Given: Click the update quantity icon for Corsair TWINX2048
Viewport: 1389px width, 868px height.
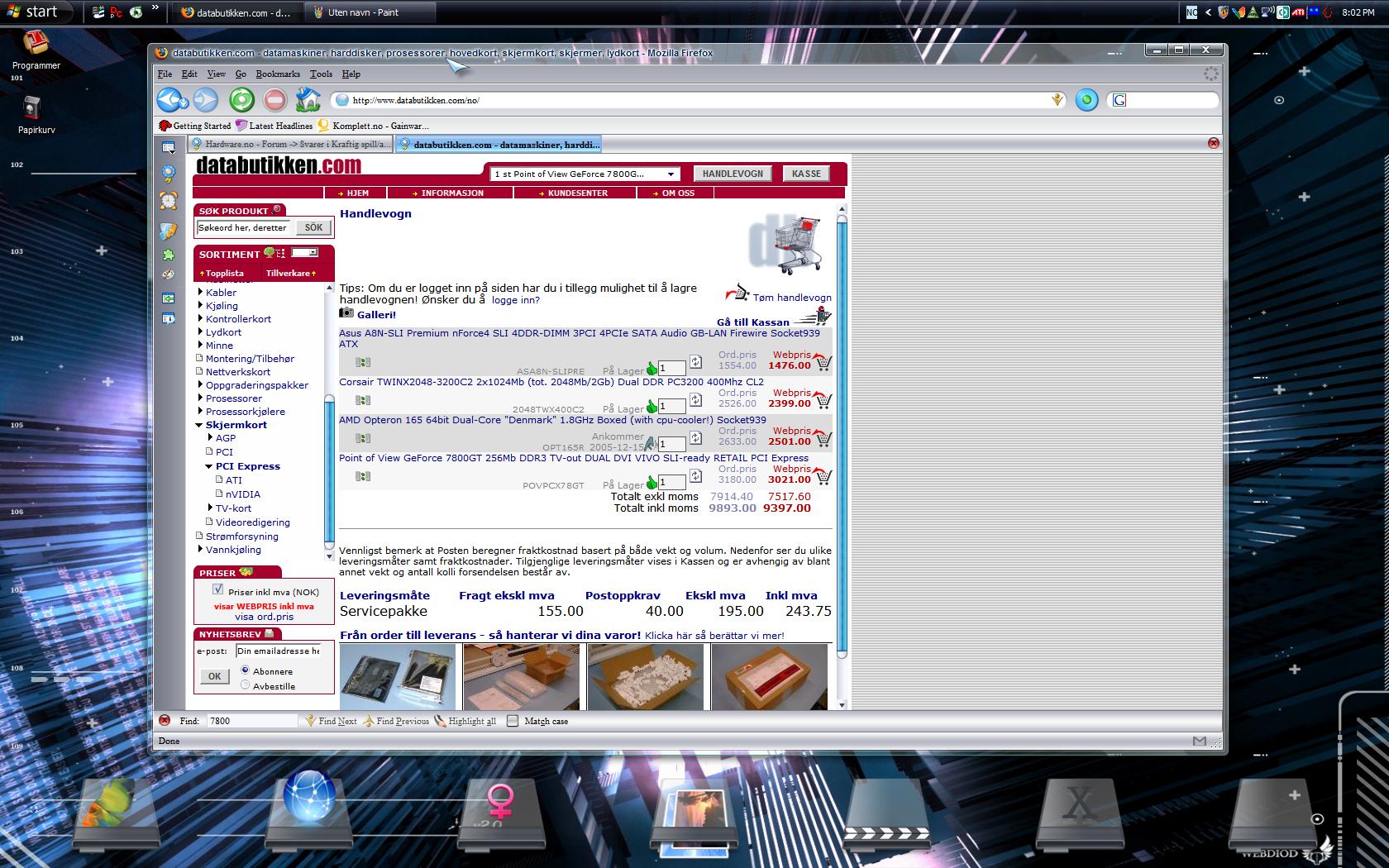Looking at the screenshot, I should tap(695, 399).
